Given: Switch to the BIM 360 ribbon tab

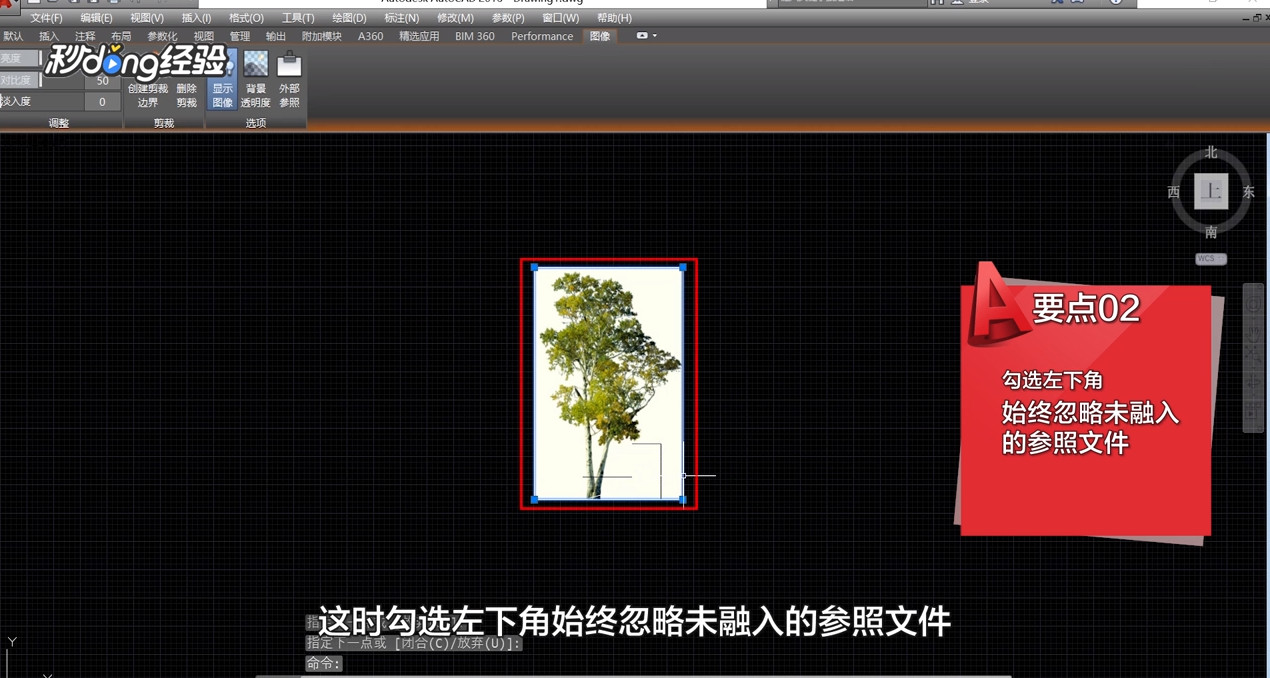Looking at the screenshot, I should (475, 36).
